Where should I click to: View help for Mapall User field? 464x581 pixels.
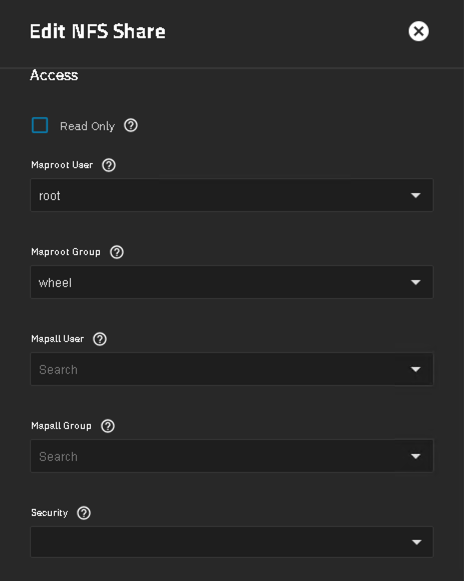click(100, 339)
